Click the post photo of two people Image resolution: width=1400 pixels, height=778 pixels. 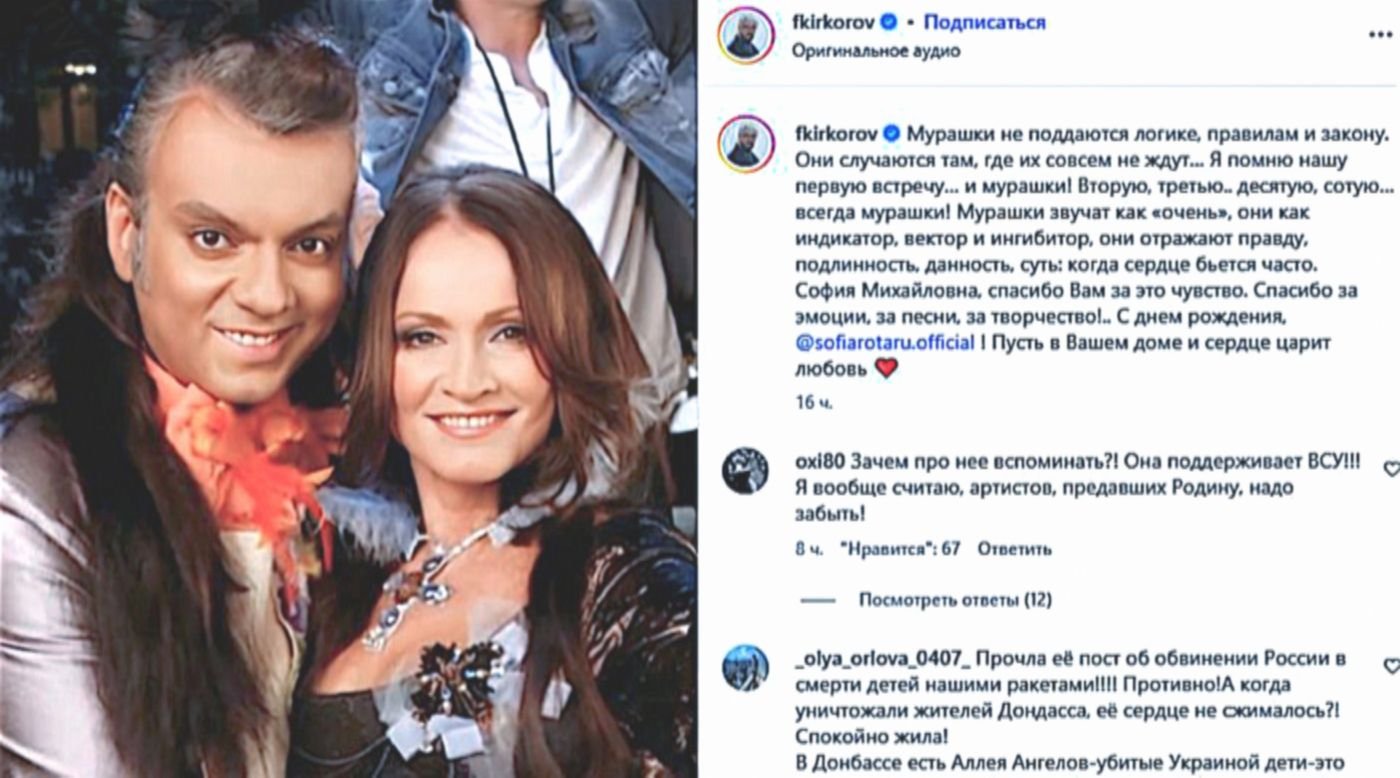pyautogui.click(x=348, y=389)
